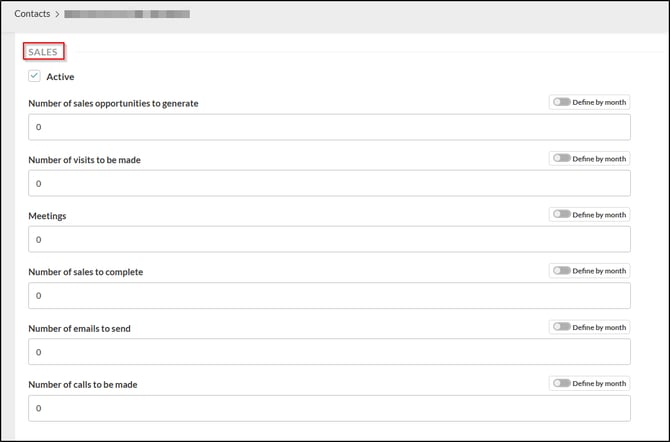Focus the Number of emails to send field

[330, 351]
